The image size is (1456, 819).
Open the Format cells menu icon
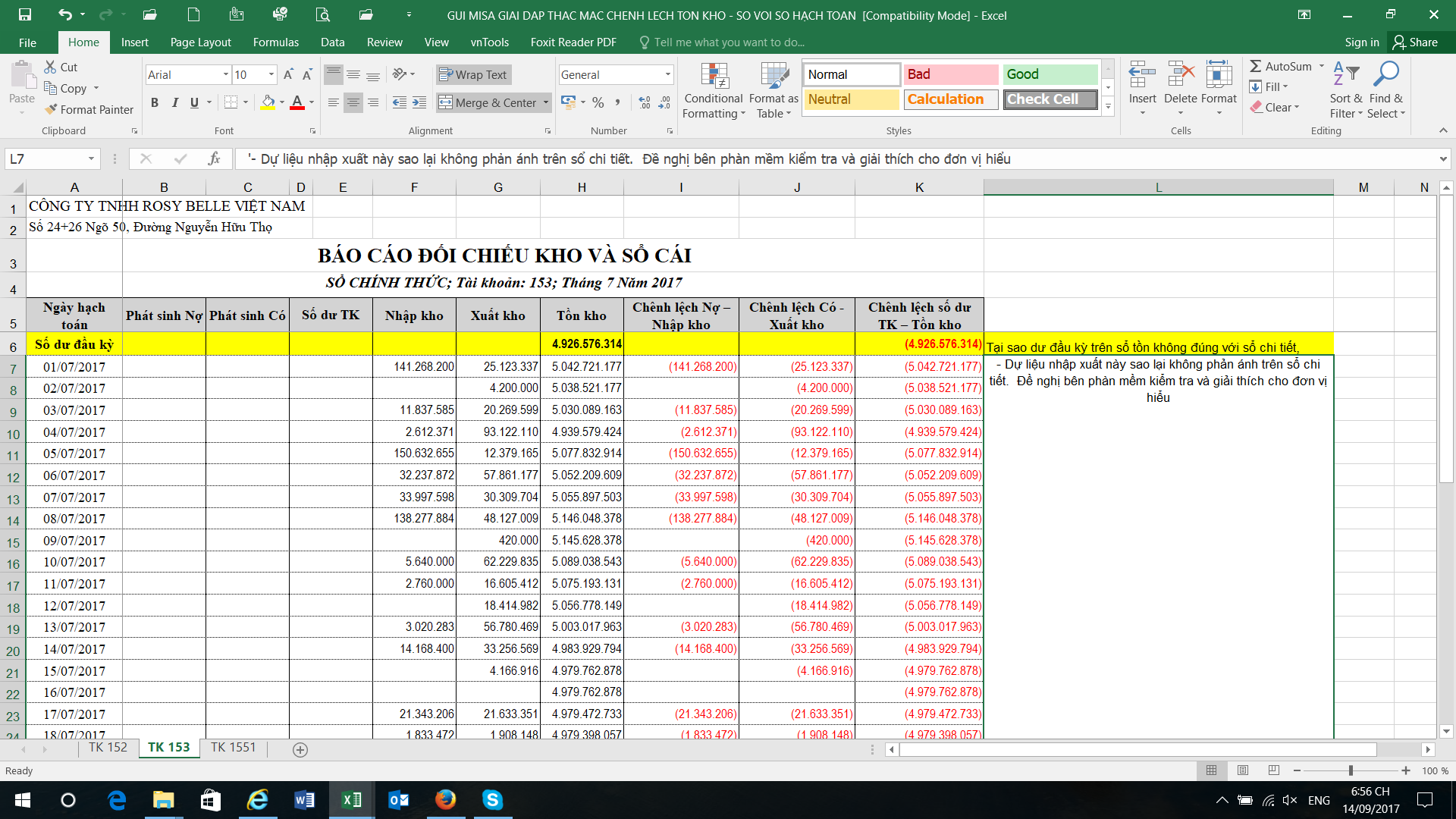point(1219,75)
